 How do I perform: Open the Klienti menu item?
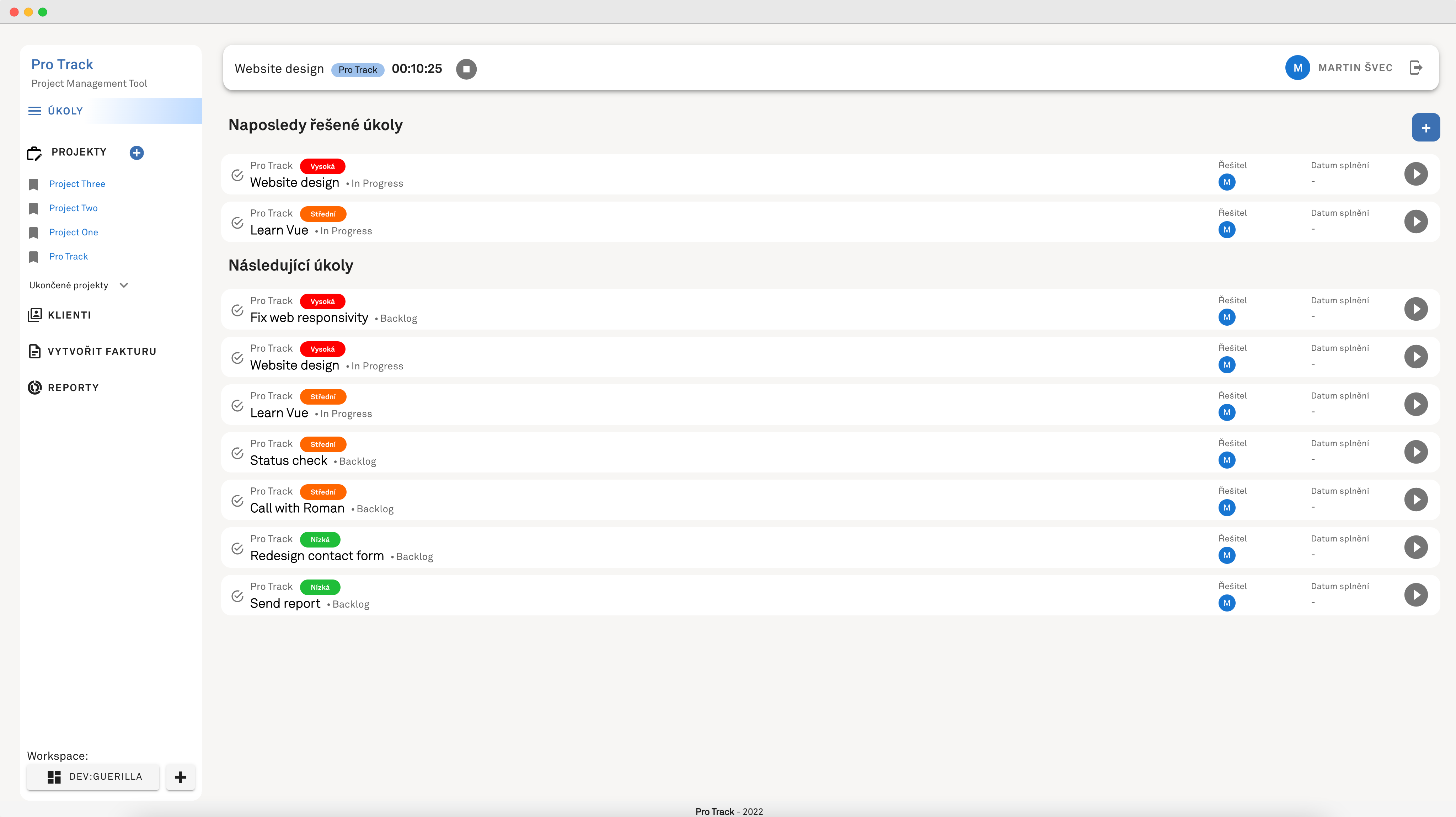[69, 315]
